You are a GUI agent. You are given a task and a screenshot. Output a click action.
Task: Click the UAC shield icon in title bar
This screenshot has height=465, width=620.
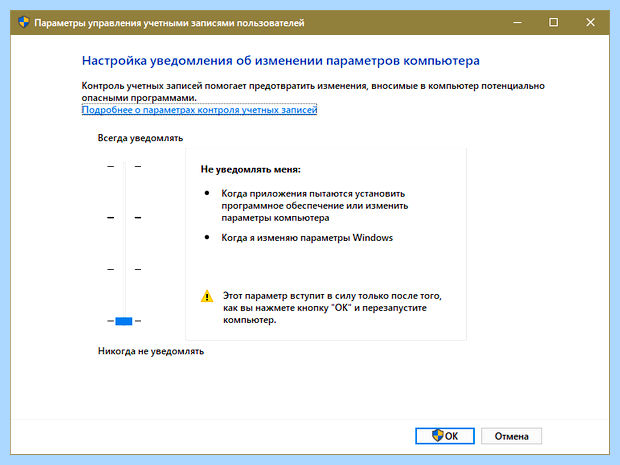pos(24,22)
